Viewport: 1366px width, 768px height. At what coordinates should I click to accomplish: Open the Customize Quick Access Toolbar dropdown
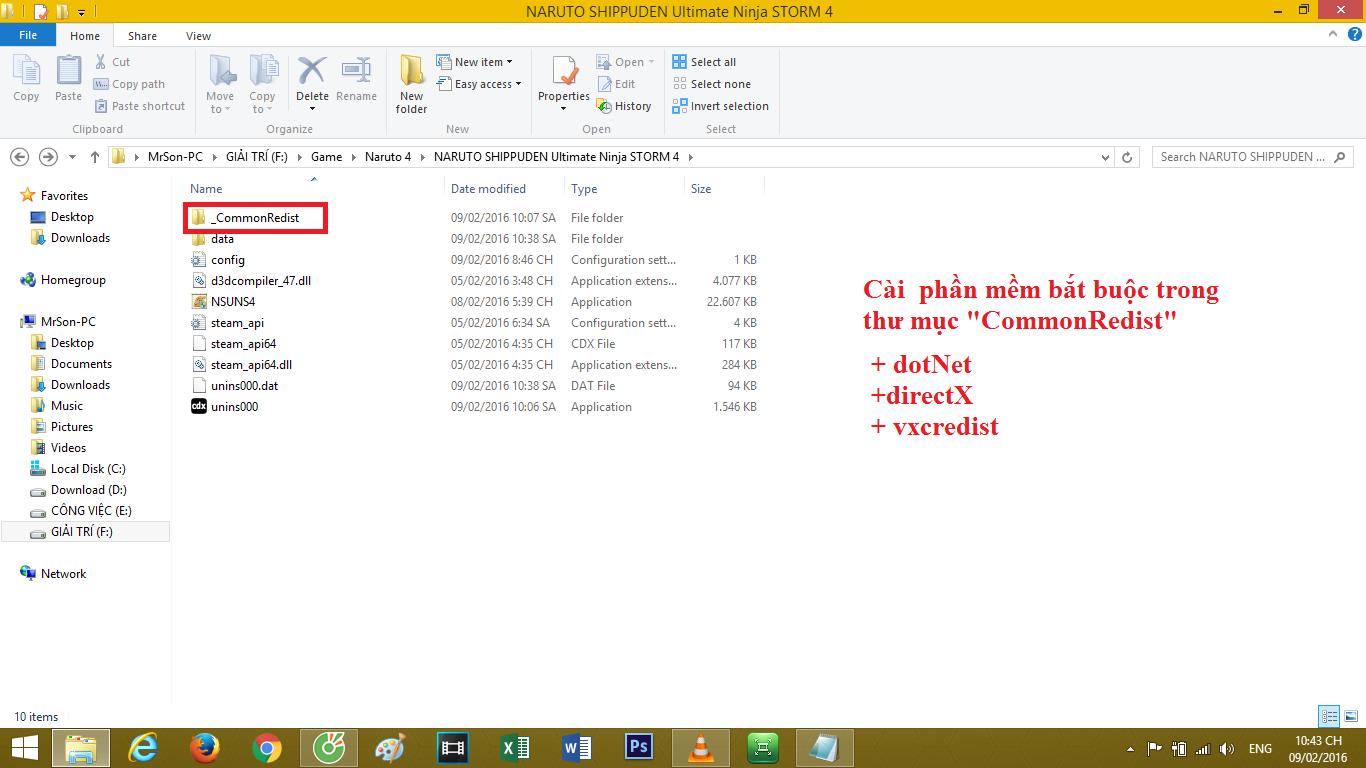coord(81,12)
